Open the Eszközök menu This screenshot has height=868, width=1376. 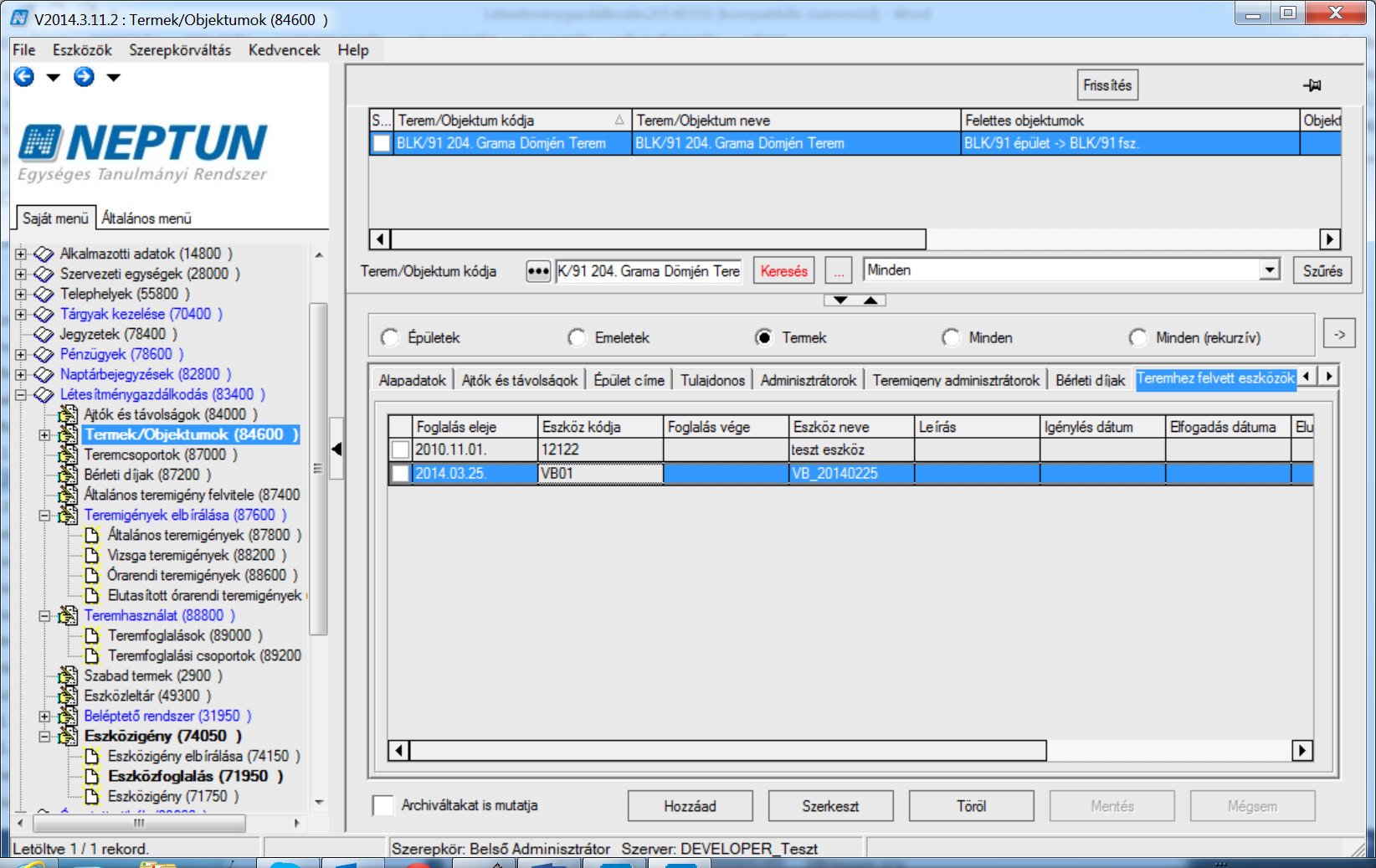point(82,50)
